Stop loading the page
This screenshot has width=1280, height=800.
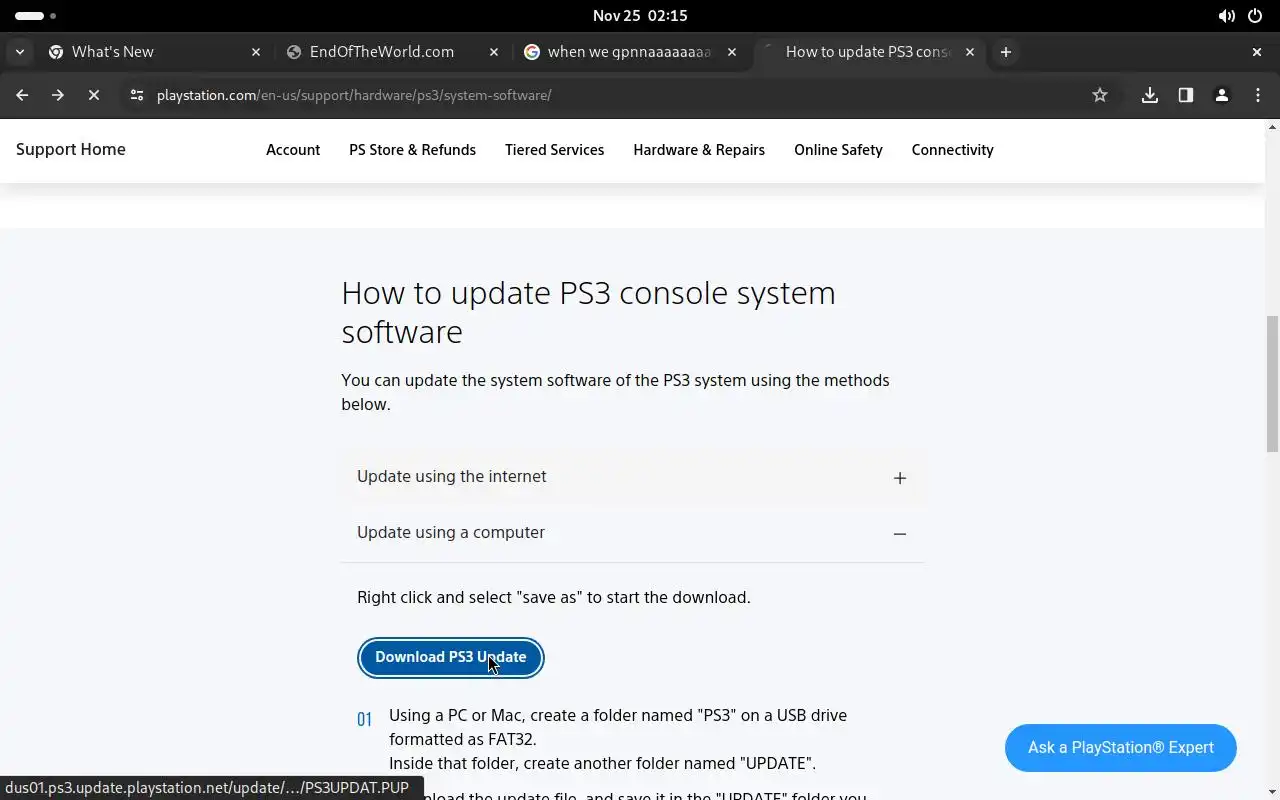pyautogui.click(x=94, y=95)
